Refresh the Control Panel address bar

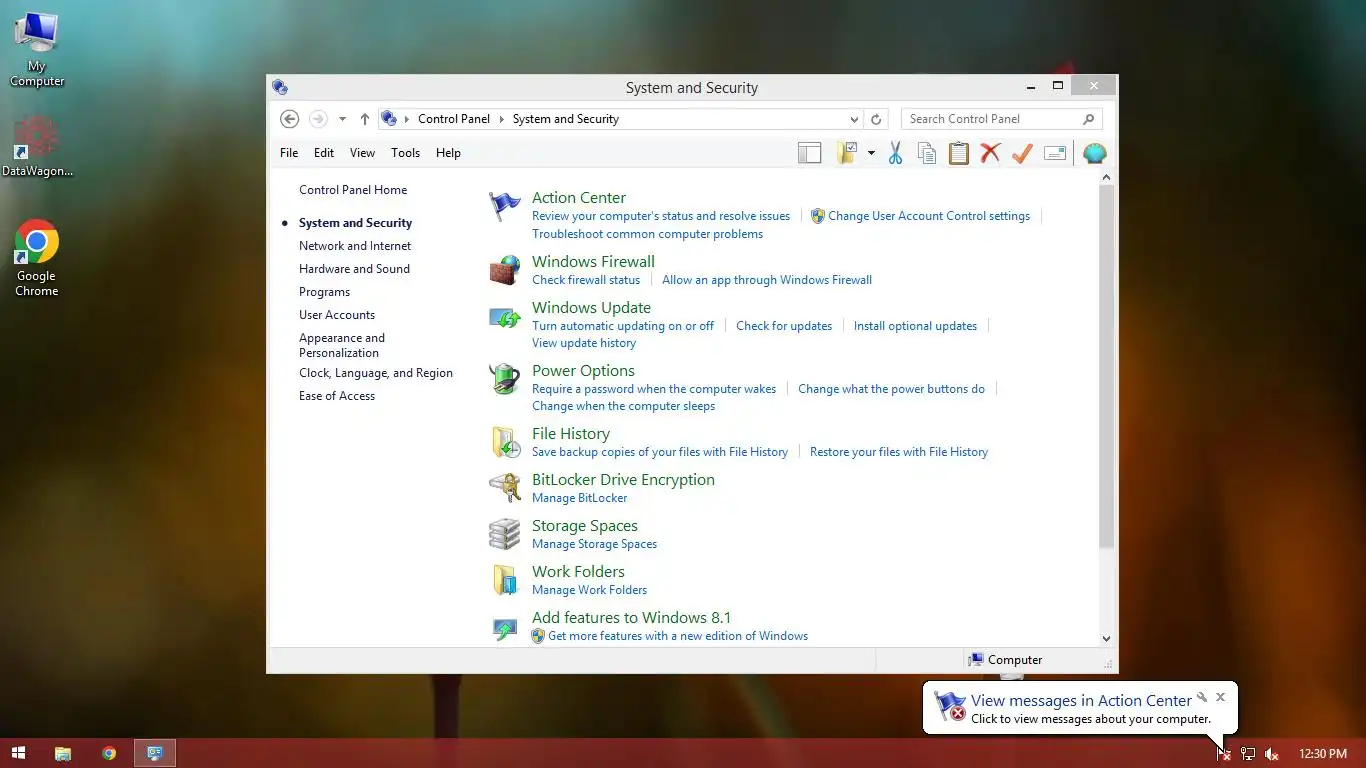[x=876, y=119]
